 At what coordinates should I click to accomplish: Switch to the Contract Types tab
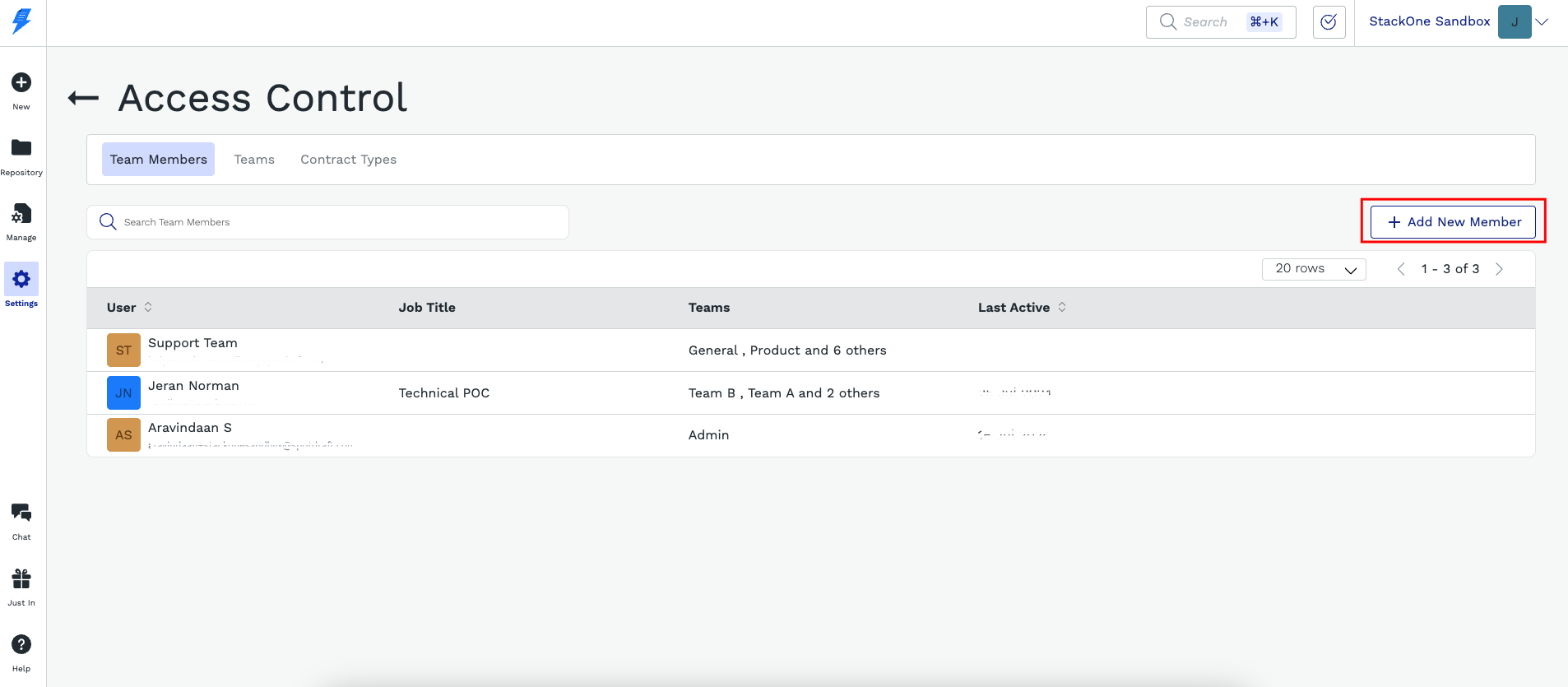pos(348,160)
